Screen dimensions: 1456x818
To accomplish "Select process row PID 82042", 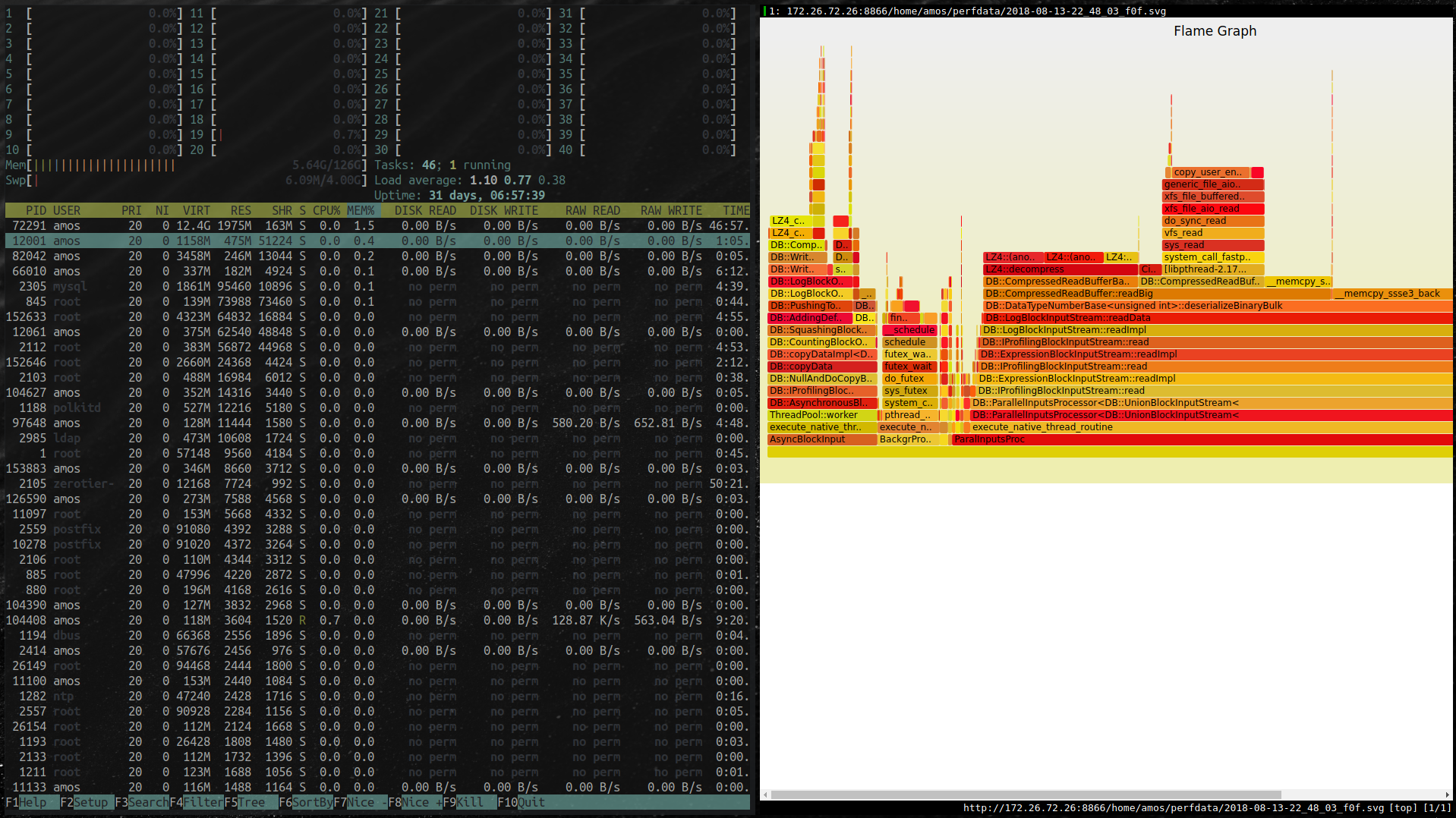I will pos(377,256).
